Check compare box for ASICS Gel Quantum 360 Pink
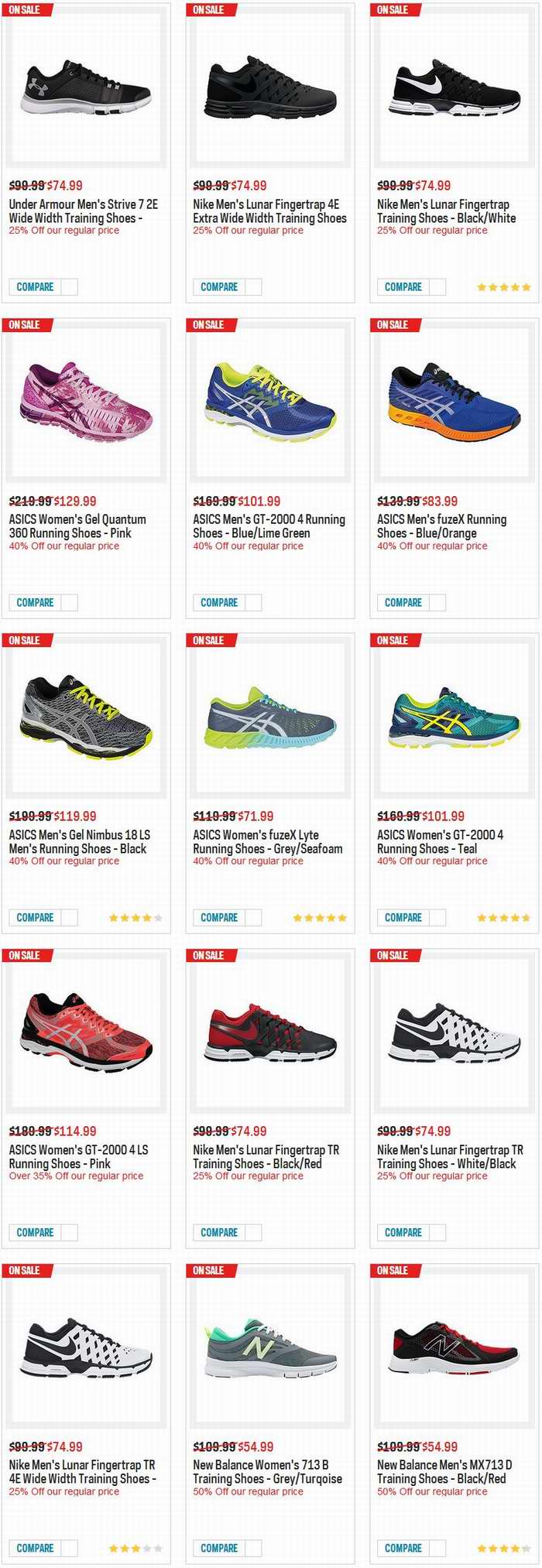Viewport: 542px width, 1568px height. (69, 603)
